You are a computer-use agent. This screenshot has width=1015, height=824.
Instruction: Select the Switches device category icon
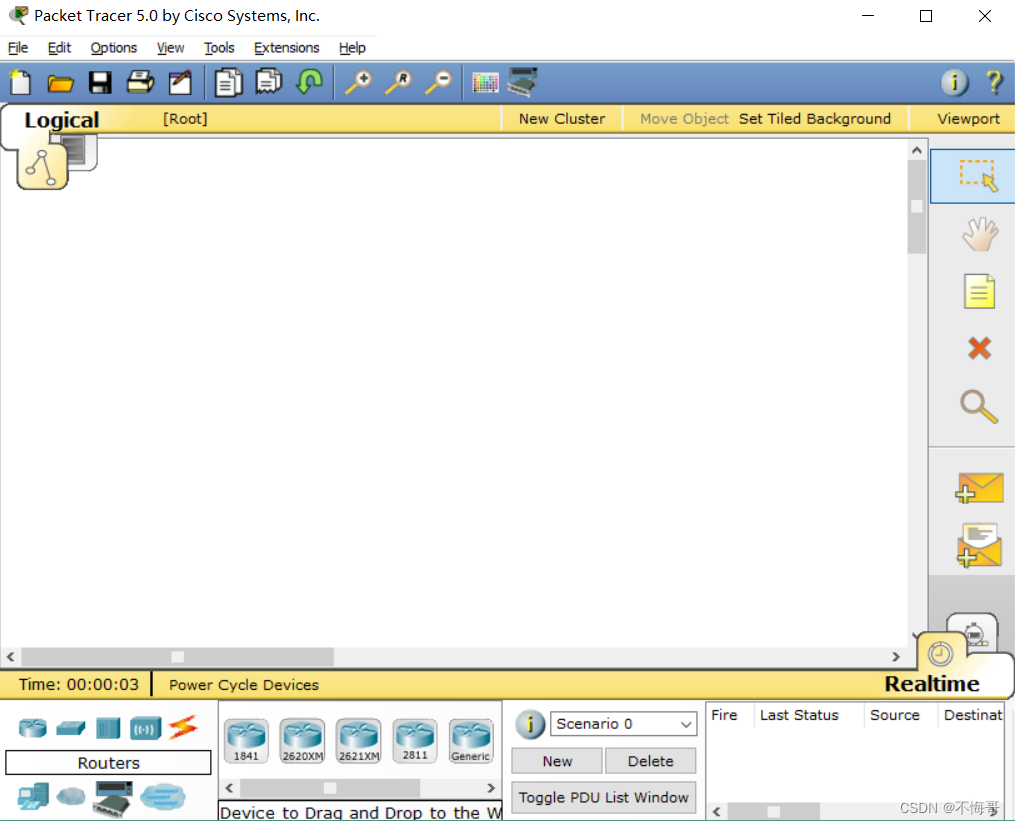pyautogui.click(x=71, y=728)
